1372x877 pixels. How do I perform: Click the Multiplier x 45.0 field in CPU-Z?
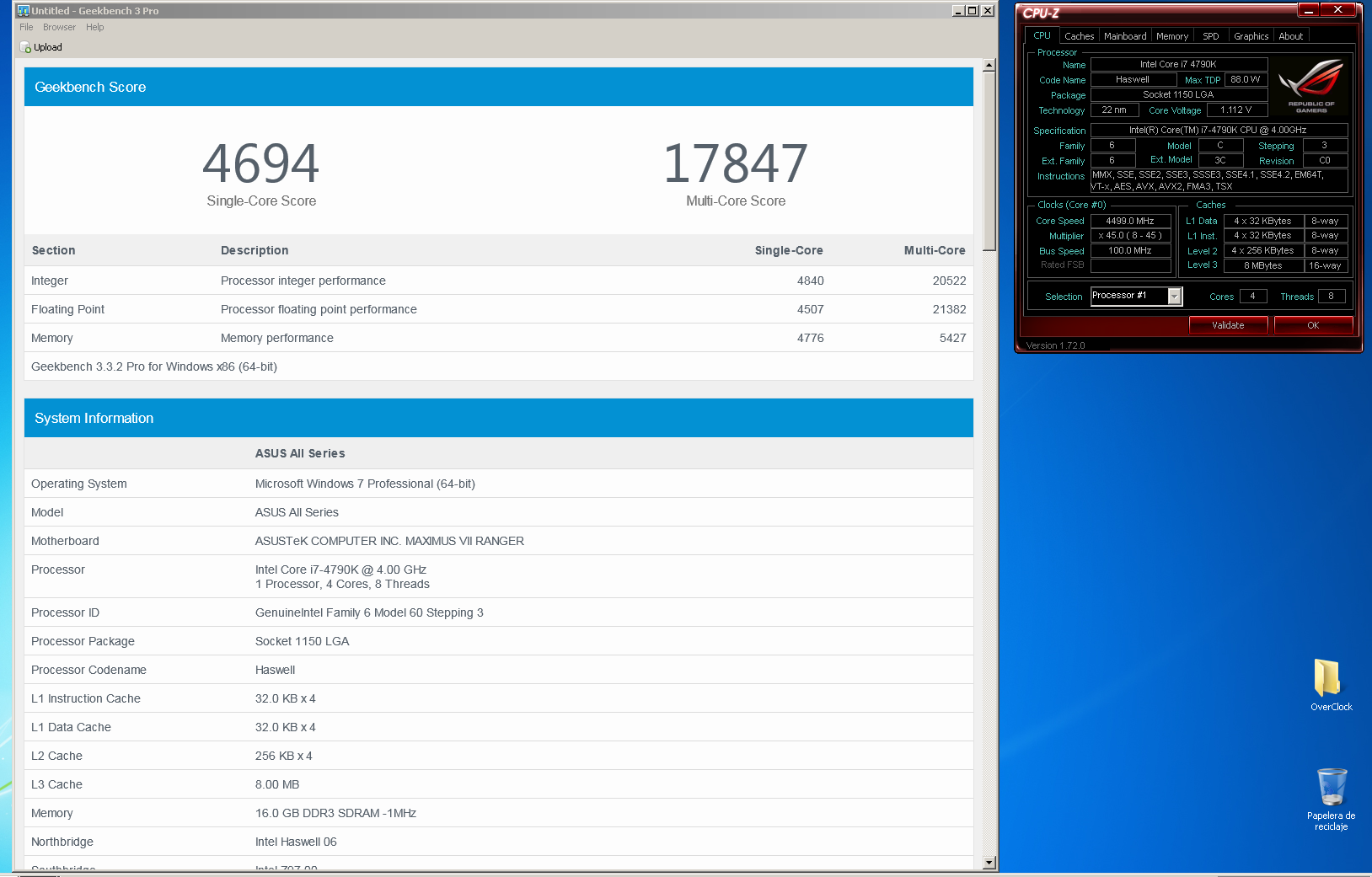tap(1130, 236)
